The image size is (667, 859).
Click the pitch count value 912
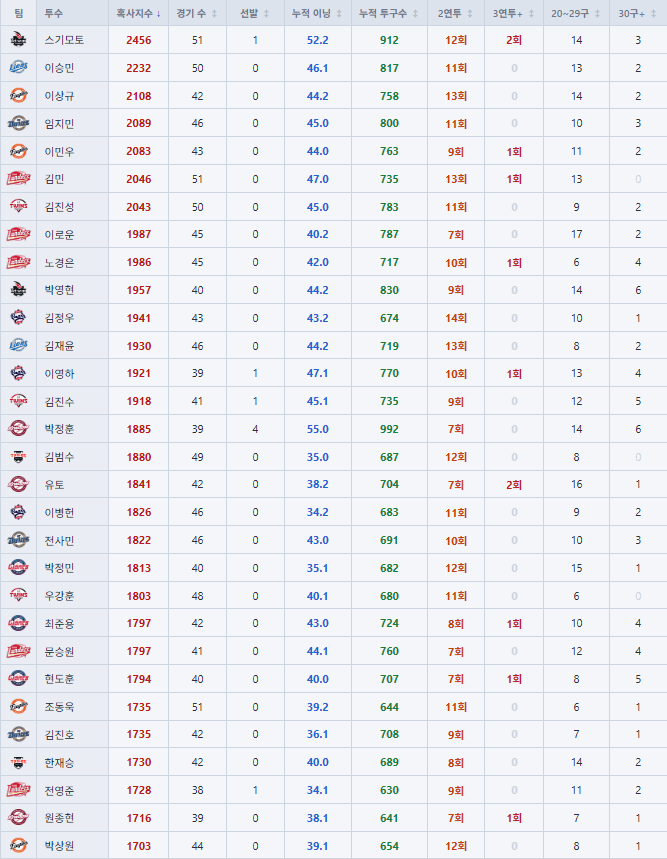389,40
